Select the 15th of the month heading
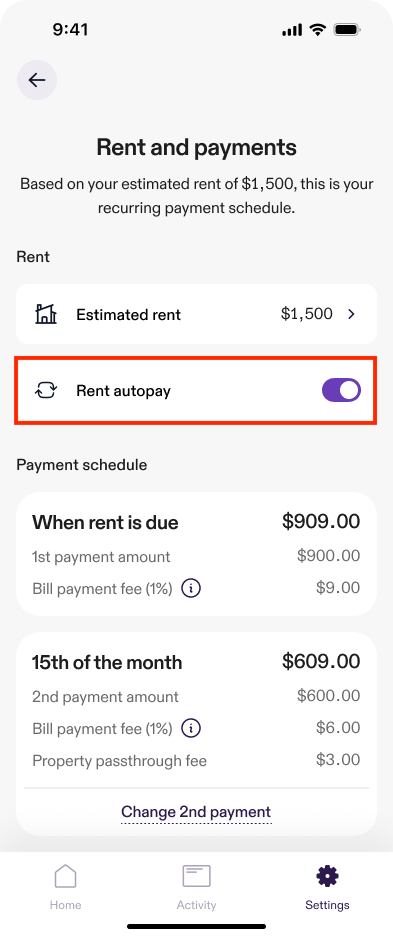 click(107, 662)
